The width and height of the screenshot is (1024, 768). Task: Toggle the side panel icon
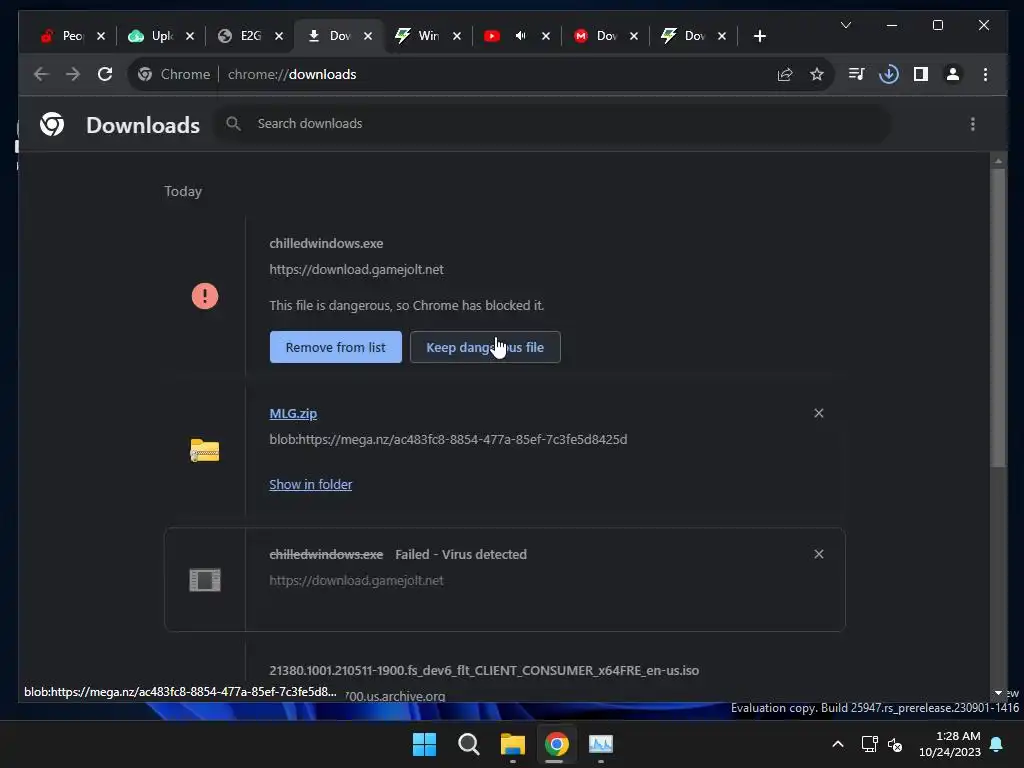(x=921, y=74)
